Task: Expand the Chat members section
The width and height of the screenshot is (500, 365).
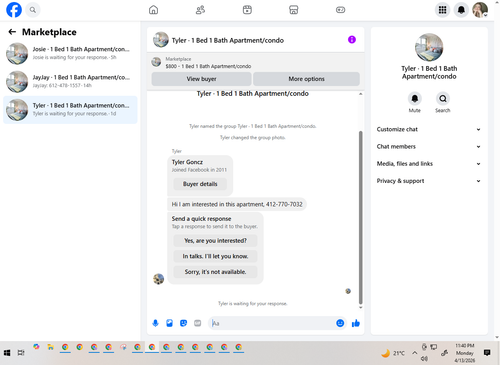Action: (429, 147)
